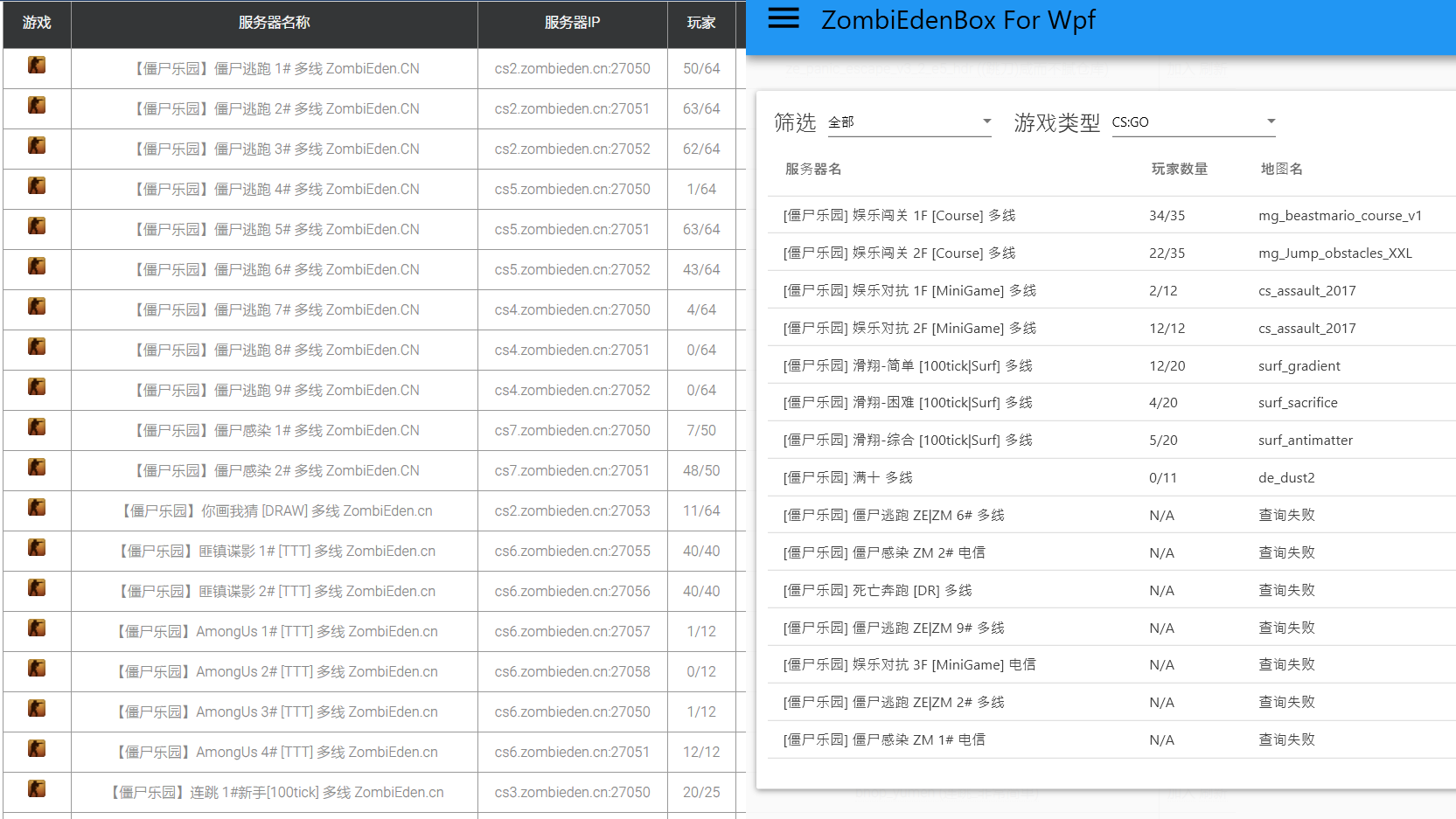1456x819 pixels.
Task: Click game icon for 僵尸感染 1# row
Action: 37,427
